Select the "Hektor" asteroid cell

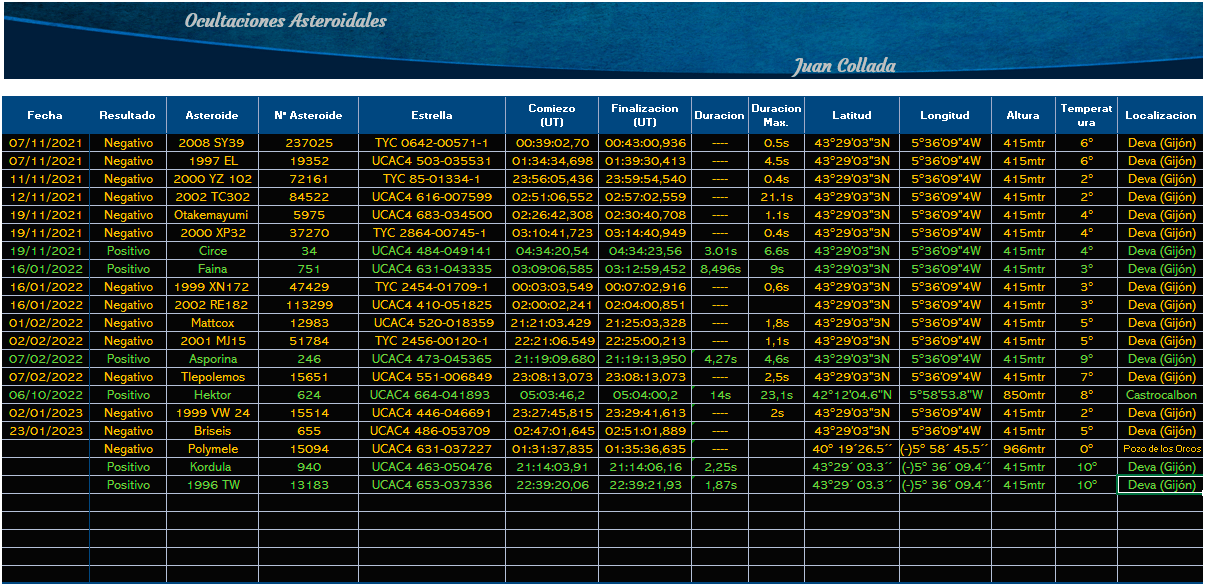(x=212, y=395)
